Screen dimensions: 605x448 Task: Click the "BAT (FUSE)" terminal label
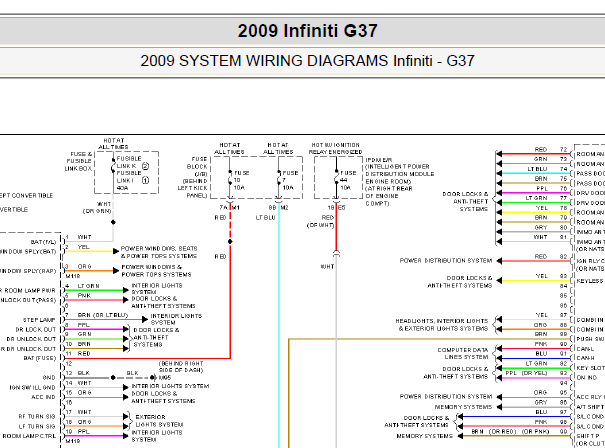40,358
